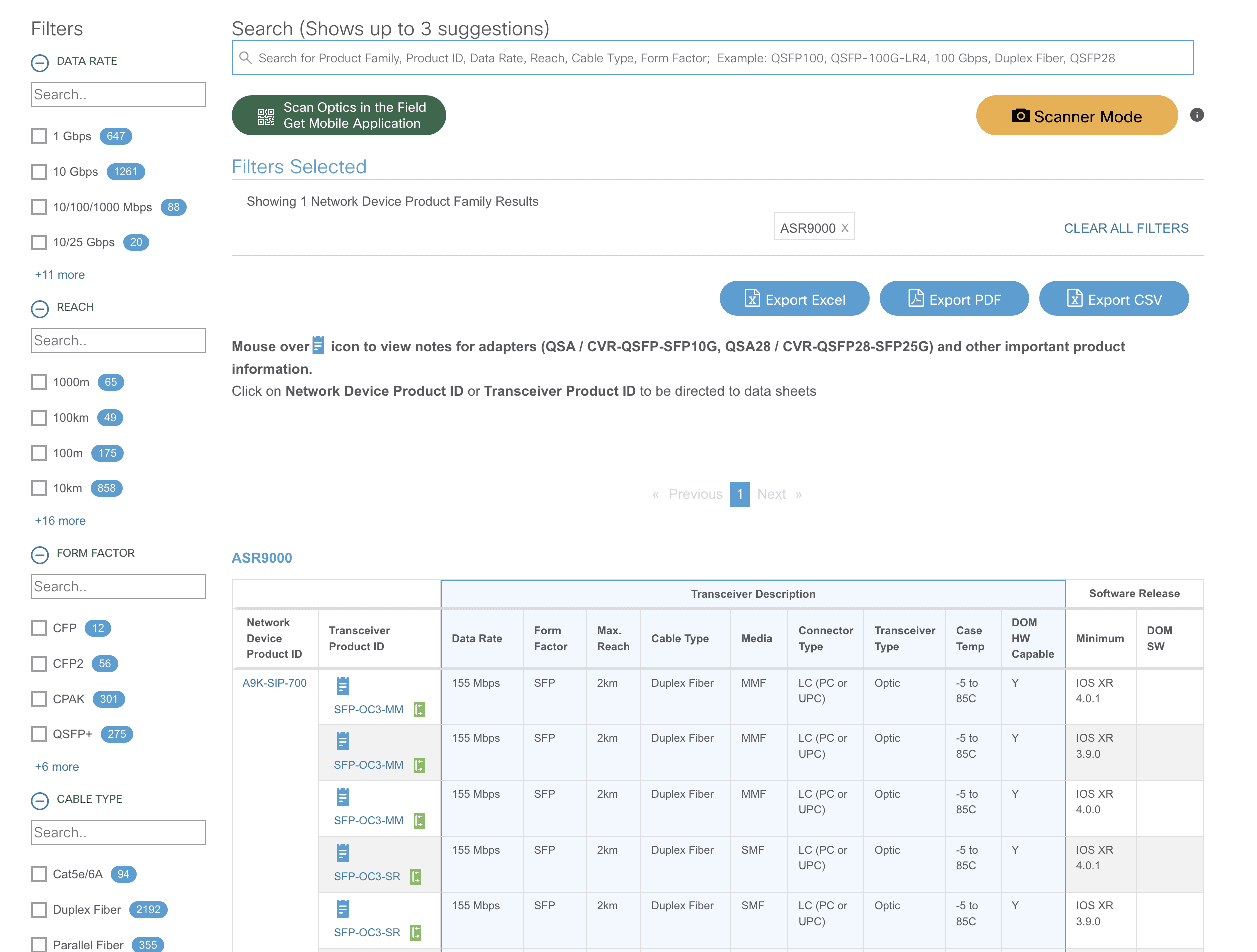Click CLEAR ALL FILTERS
Screen dimensions: 1257x952
1126,229
